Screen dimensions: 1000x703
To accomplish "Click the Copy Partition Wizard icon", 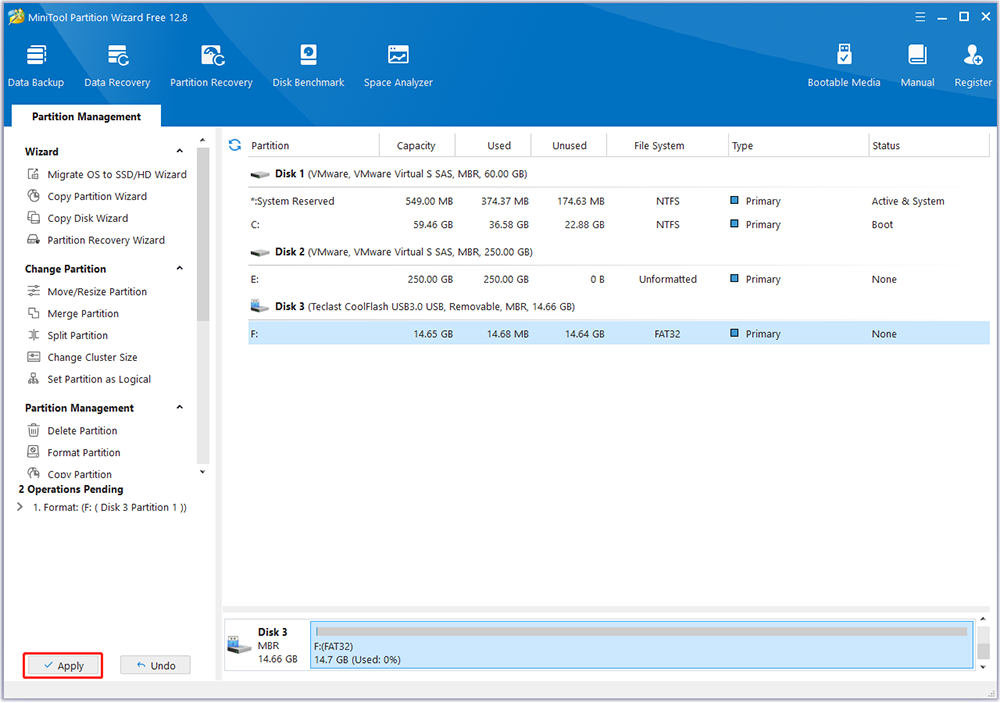I will pos(33,196).
